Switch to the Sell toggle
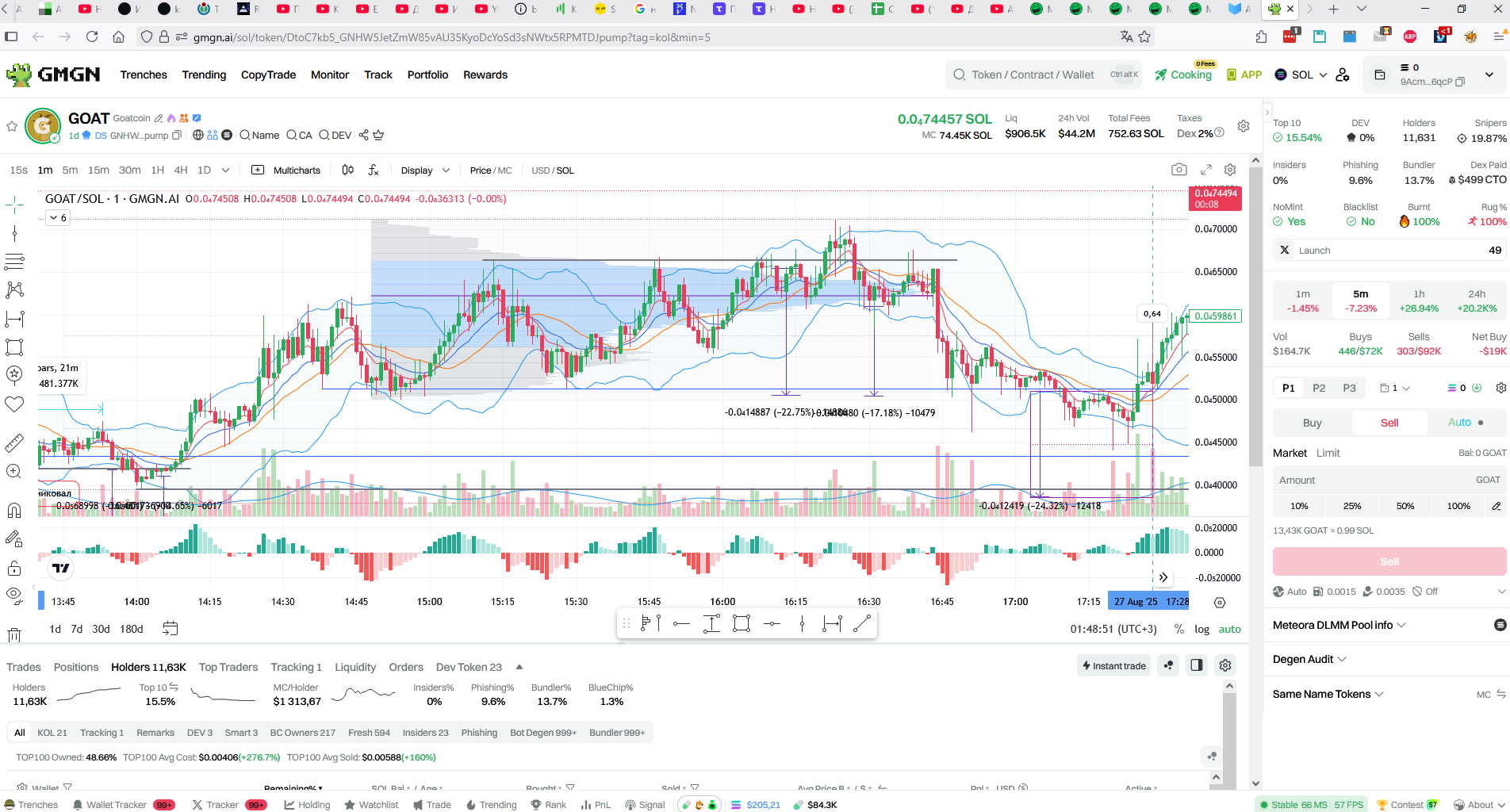Image resolution: width=1510 pixels, height=812 pixels. point(1389,423)
